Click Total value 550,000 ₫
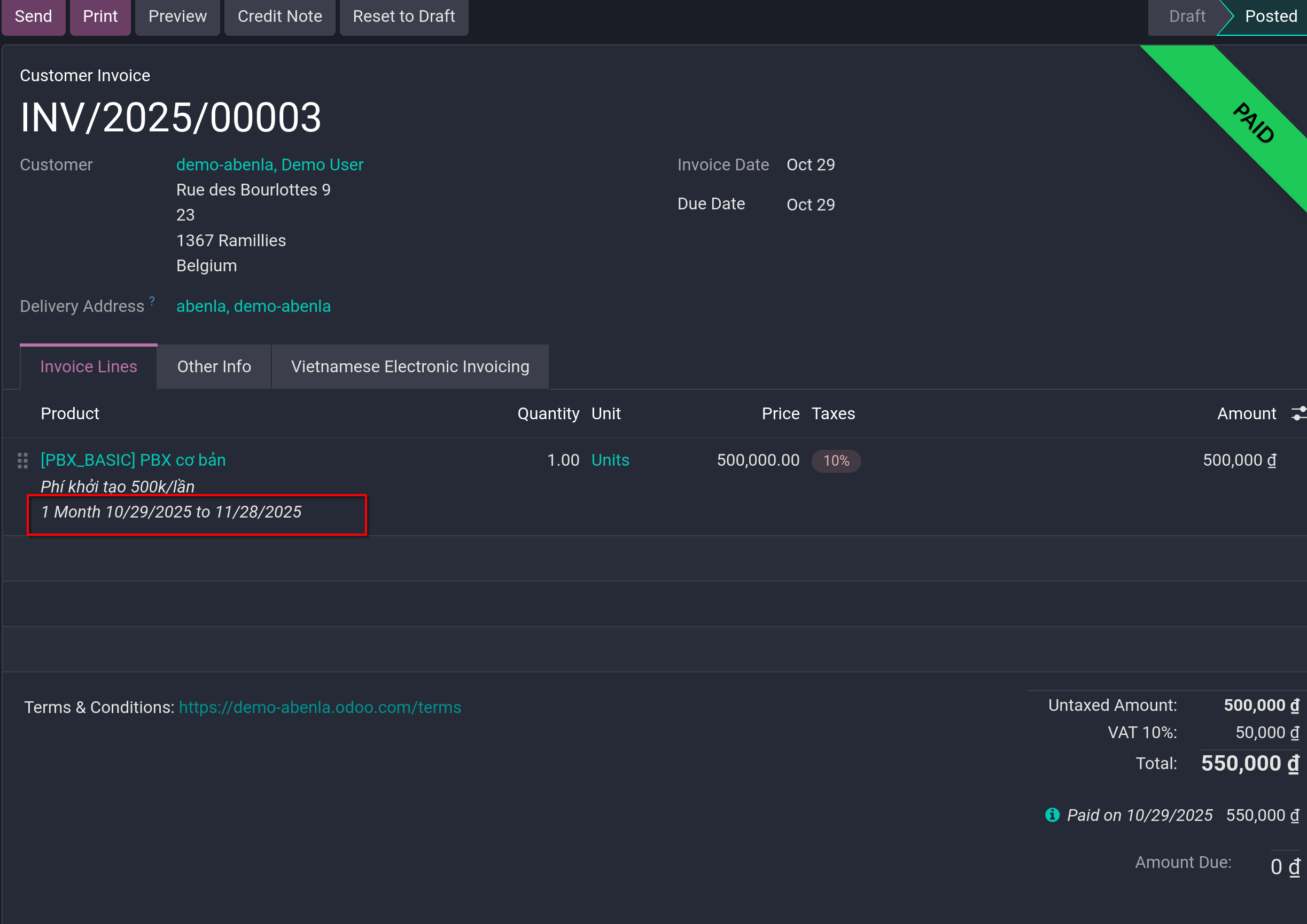Image resolution: width=1307 pixels, height=924 pixels. (1250, 763)
